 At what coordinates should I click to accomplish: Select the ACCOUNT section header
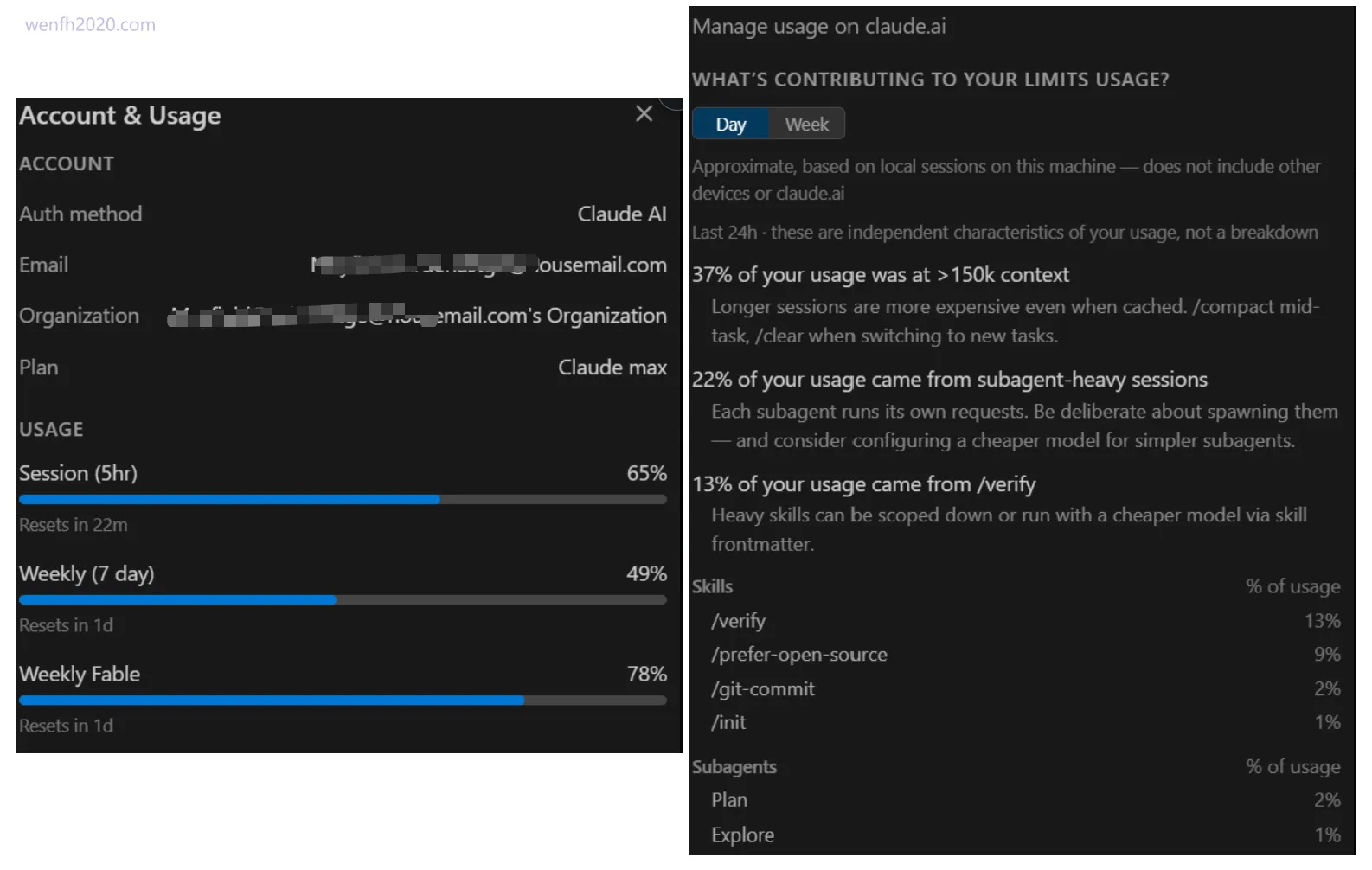pyautogui.click(x=67, y=164)
